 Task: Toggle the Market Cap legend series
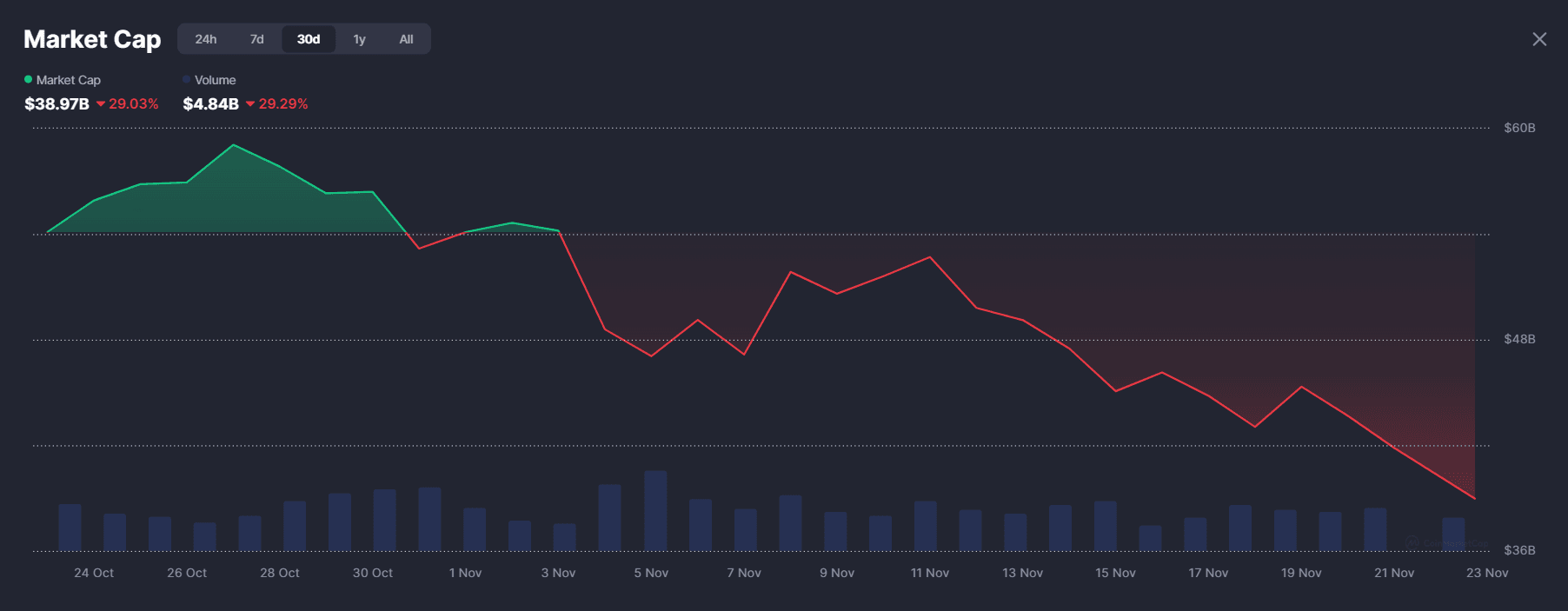coord(68,80)
